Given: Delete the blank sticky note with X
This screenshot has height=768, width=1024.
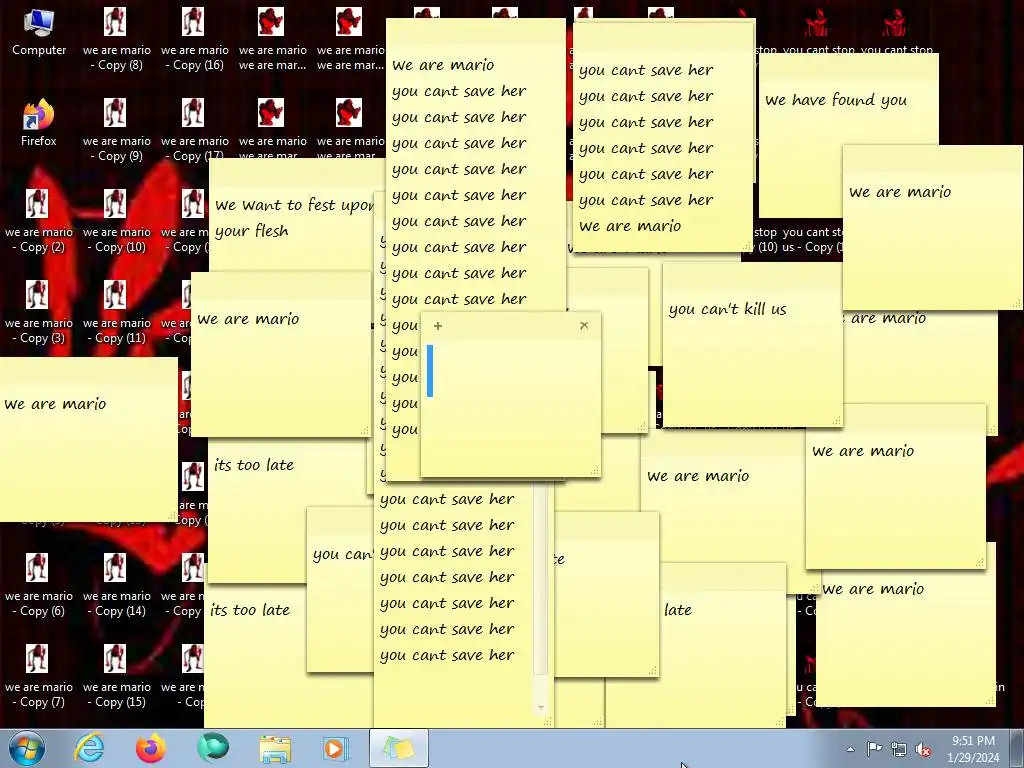Looking at the screenshot, I should click(584, 325).
